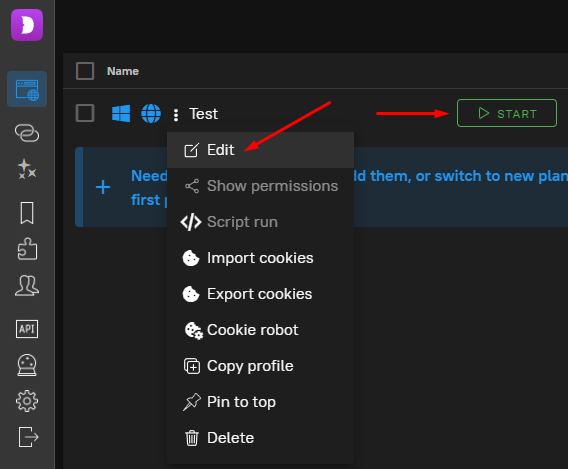Open the crystal ball sidebar icon

pos(27,365)
